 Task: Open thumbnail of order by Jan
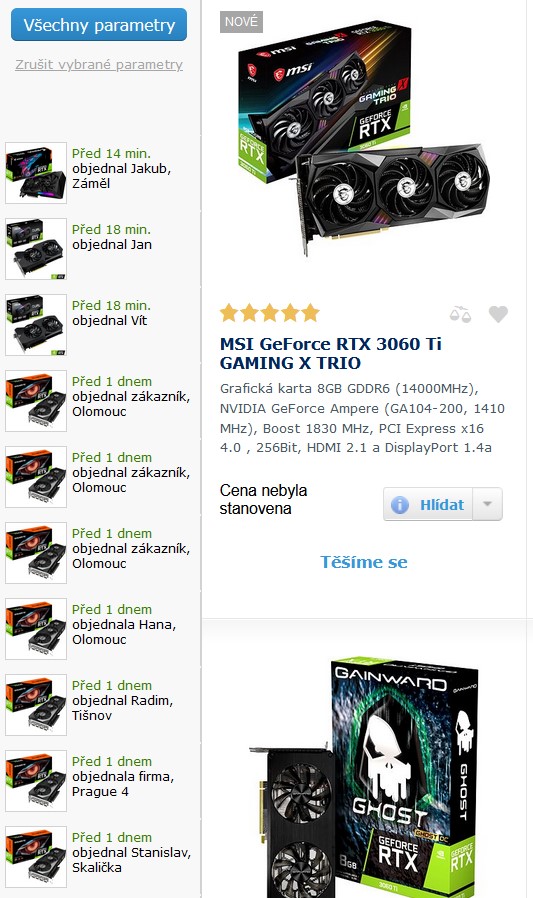click(36, 249)
